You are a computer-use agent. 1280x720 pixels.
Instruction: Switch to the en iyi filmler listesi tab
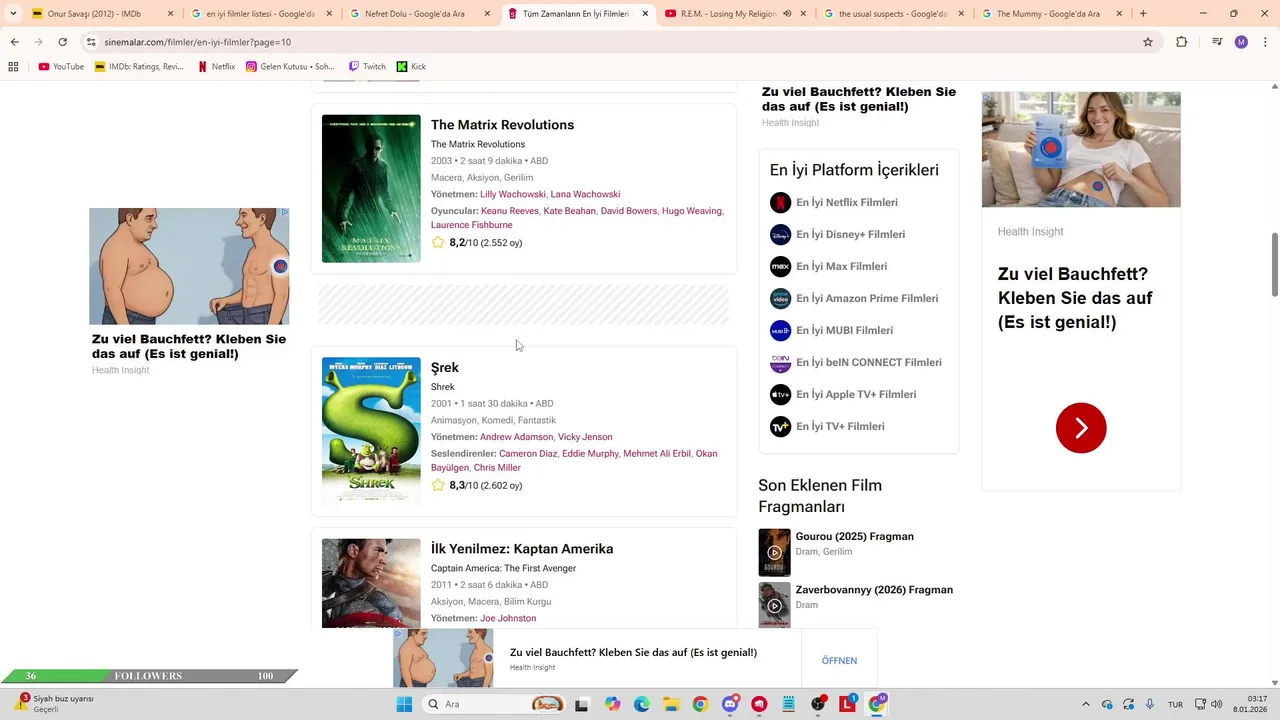click(x=260, y=14)
